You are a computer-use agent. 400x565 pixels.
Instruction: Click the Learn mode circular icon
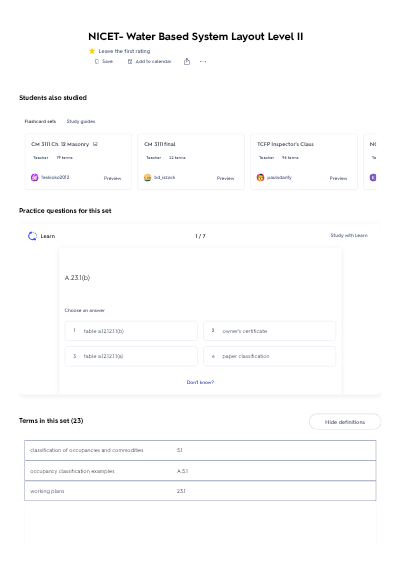pyautogui.click(x=32, y=236)
